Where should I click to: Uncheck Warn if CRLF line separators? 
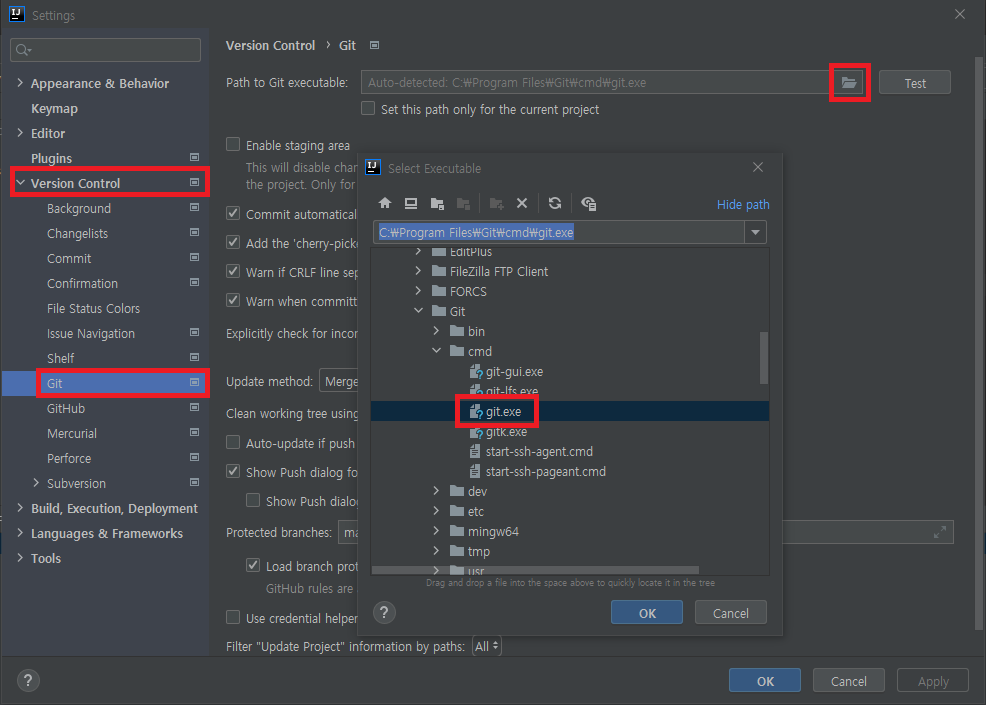[x=233, y=271]
